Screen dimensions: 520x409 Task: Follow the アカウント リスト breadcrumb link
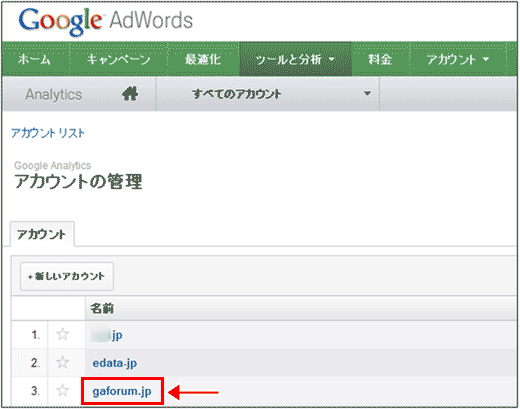pos(48,133)
